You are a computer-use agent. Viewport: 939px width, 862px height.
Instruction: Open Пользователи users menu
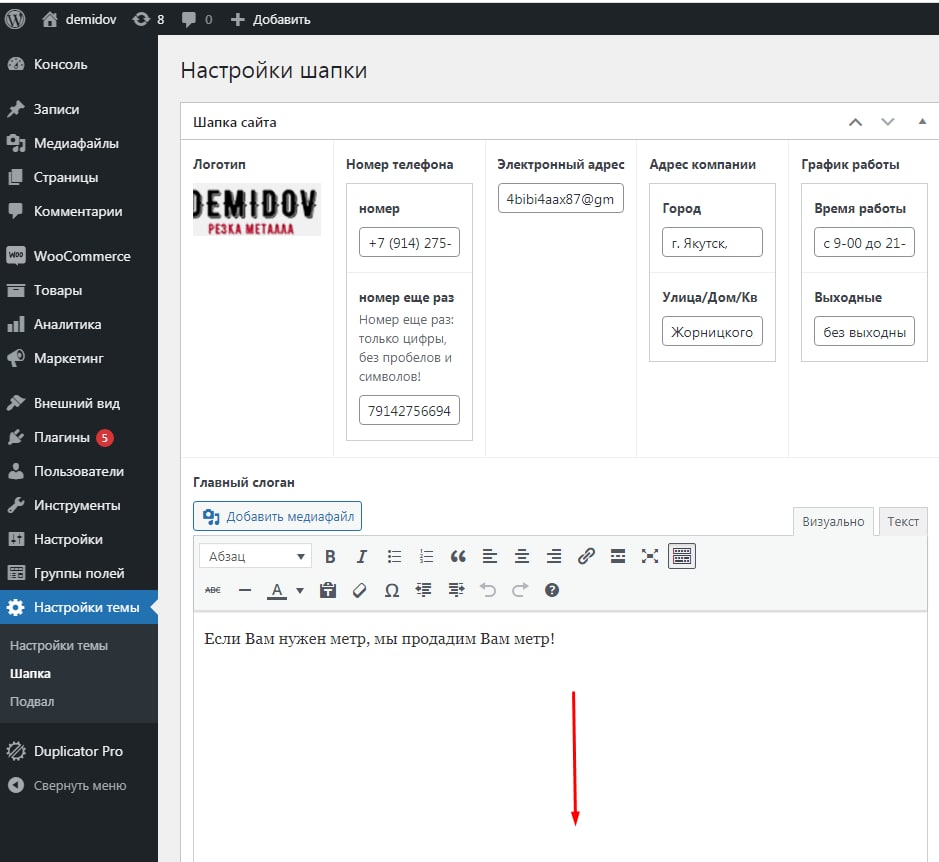78,471
